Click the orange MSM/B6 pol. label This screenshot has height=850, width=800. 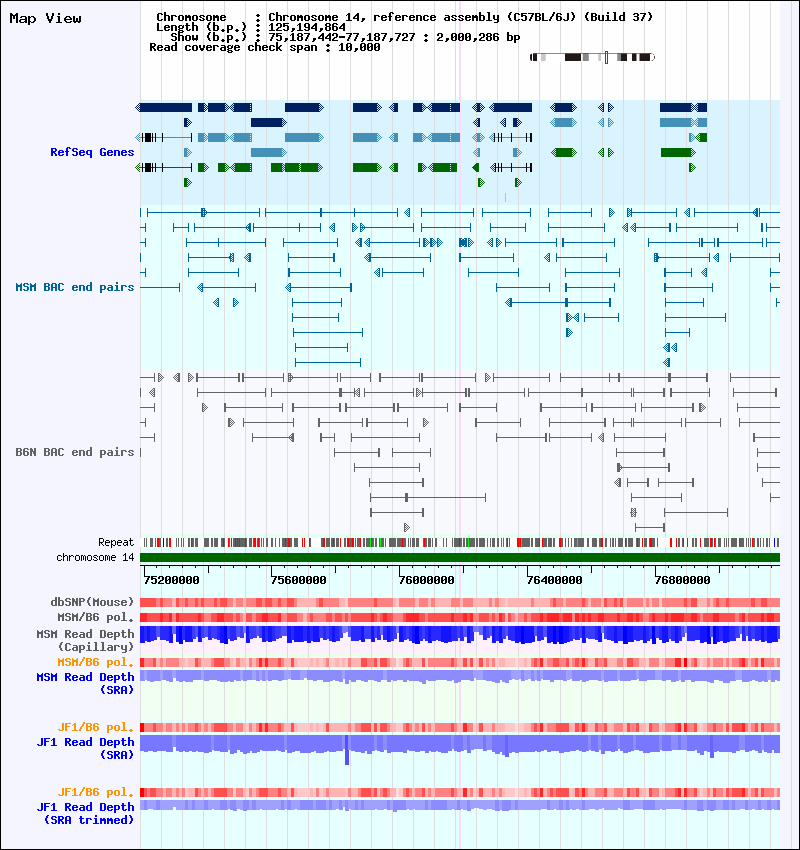click(x=96, y=662)
